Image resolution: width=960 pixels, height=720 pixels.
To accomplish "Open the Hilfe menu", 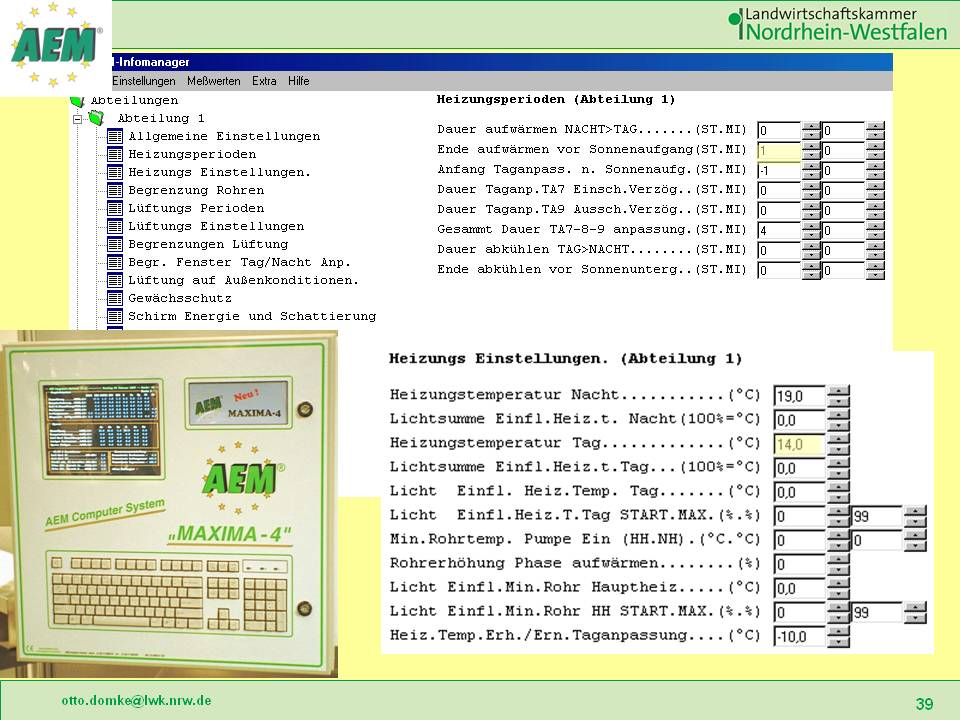I will tap(298, 81).
